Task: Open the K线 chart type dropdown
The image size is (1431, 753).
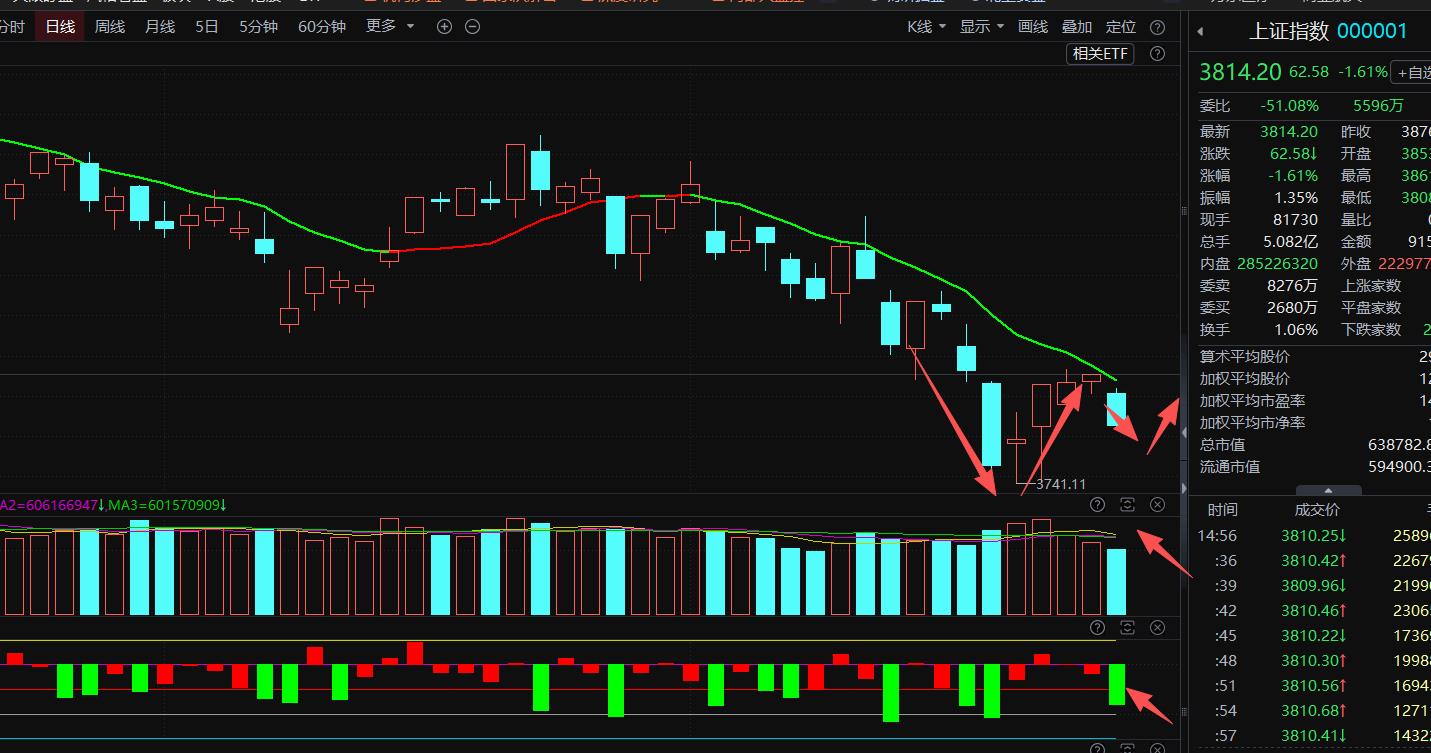Action: coord(926,27)
